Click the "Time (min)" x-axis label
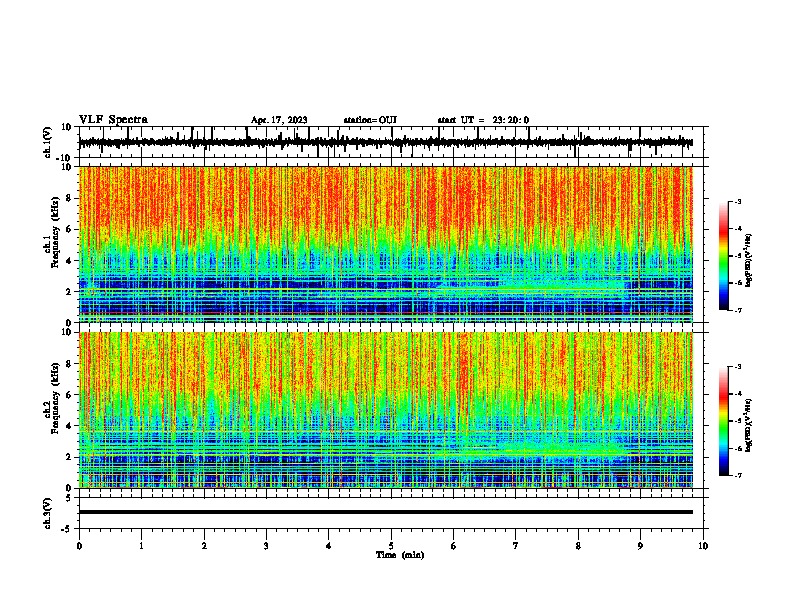 tap(400, 555)
